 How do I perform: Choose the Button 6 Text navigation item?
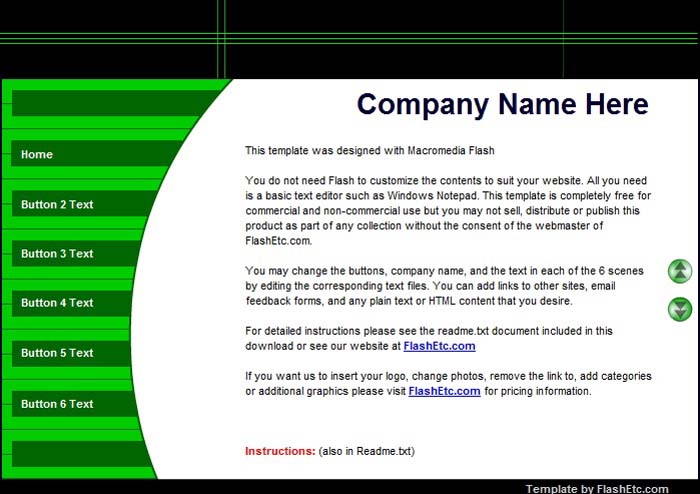click(57, 404)
